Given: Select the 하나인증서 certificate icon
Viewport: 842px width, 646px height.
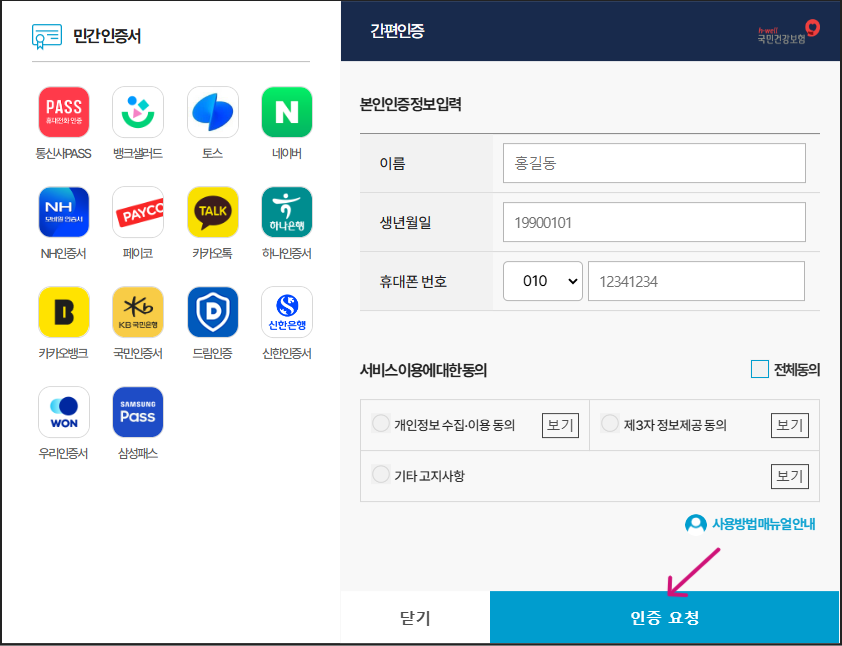Looking at the screenshot, I should (286, 211).
